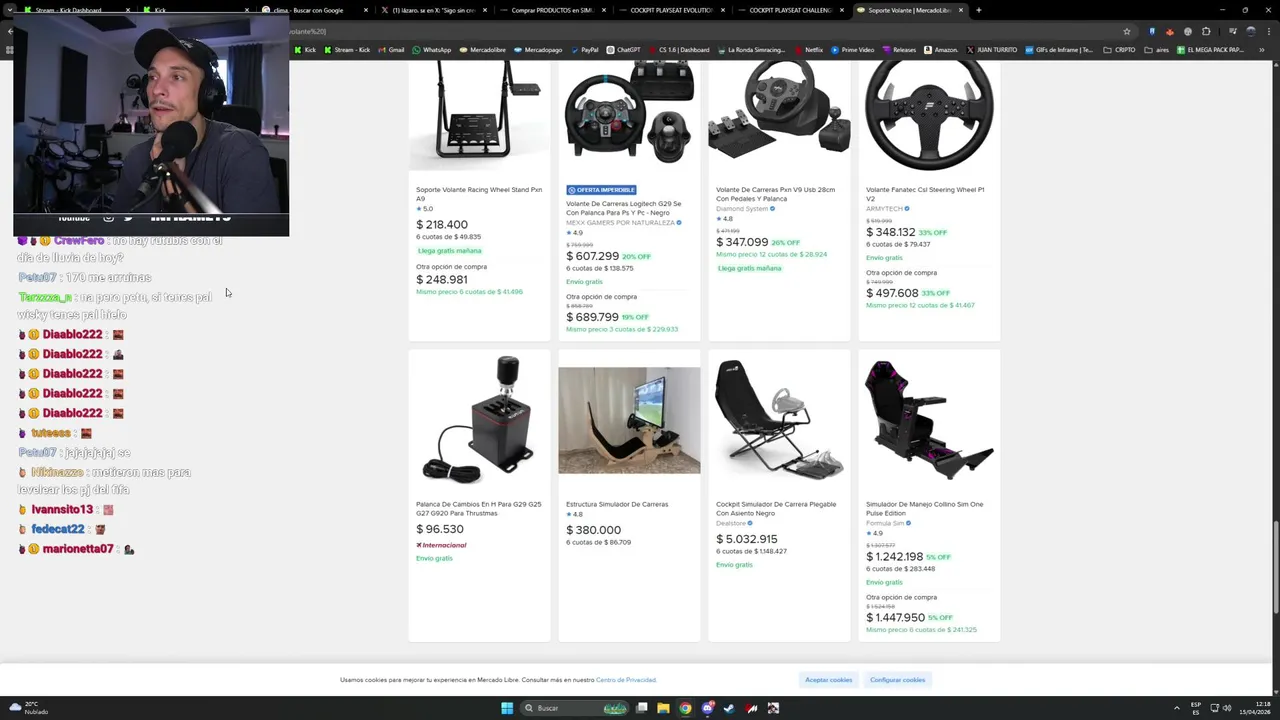Click the ESP language indicator
This screenshot has width=1280, height=720.
[1196, 708]
